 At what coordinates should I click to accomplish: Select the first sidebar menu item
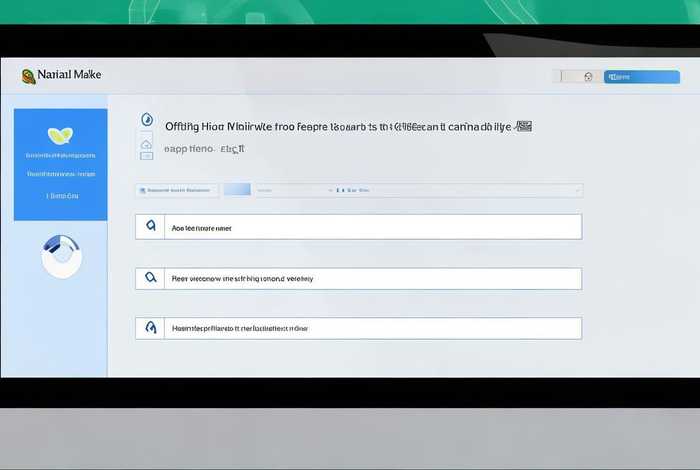pyautogui.click(x=60, y=156)
